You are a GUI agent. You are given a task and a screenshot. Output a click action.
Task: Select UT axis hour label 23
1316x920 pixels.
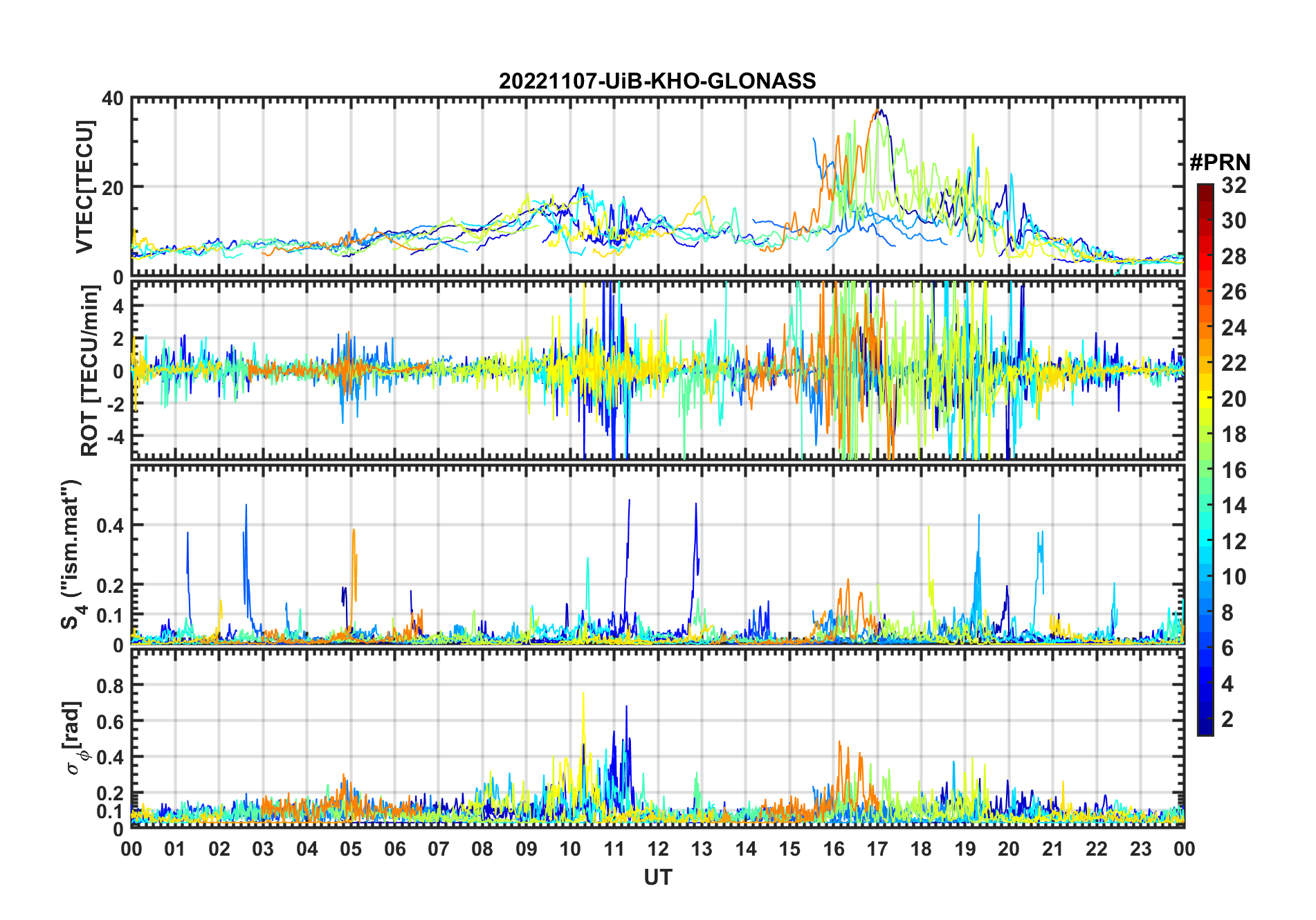(1141, 849)
